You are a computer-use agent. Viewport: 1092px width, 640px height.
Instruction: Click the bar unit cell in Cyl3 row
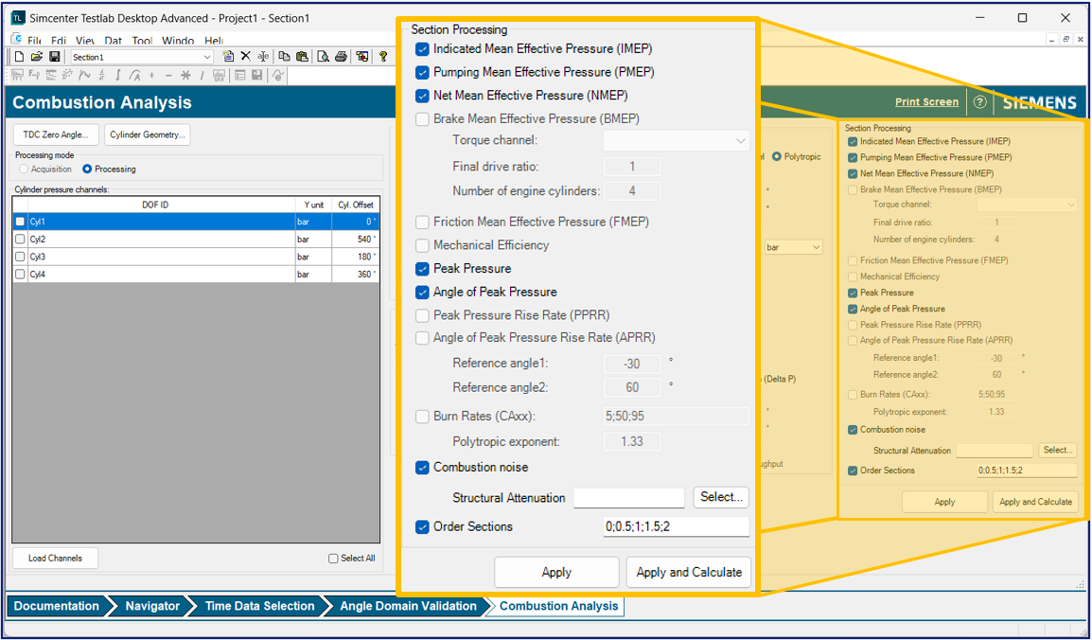tap(313, 257)
